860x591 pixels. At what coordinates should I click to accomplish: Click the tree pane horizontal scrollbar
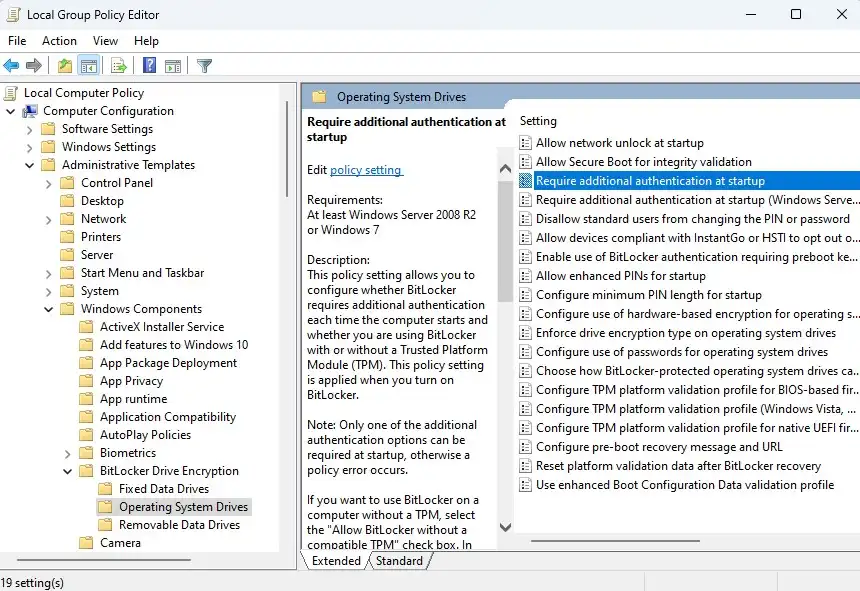tap(104, 560)
